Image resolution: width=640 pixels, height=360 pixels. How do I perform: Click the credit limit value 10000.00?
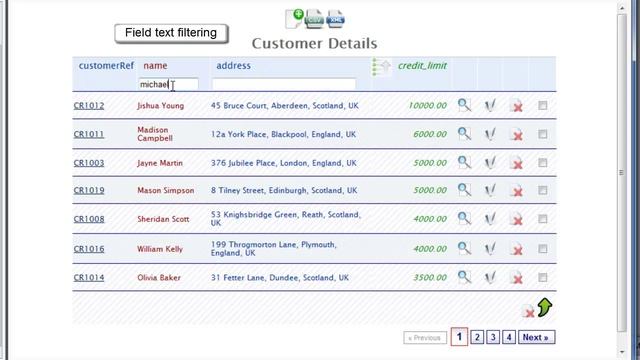(x=427, y=105)
